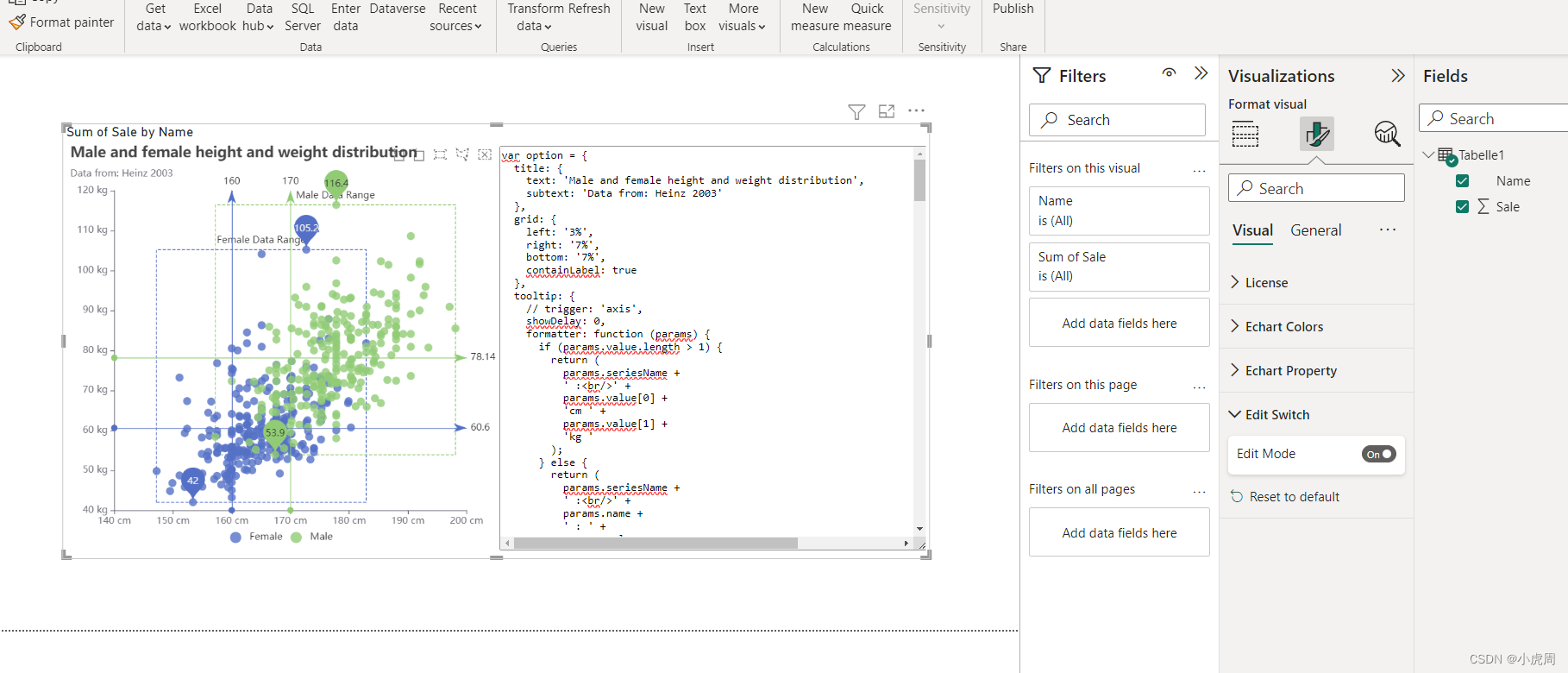Screen dimensions: 1568x673
Task: Click the Format painter brush icon
Action: (16, 22)
